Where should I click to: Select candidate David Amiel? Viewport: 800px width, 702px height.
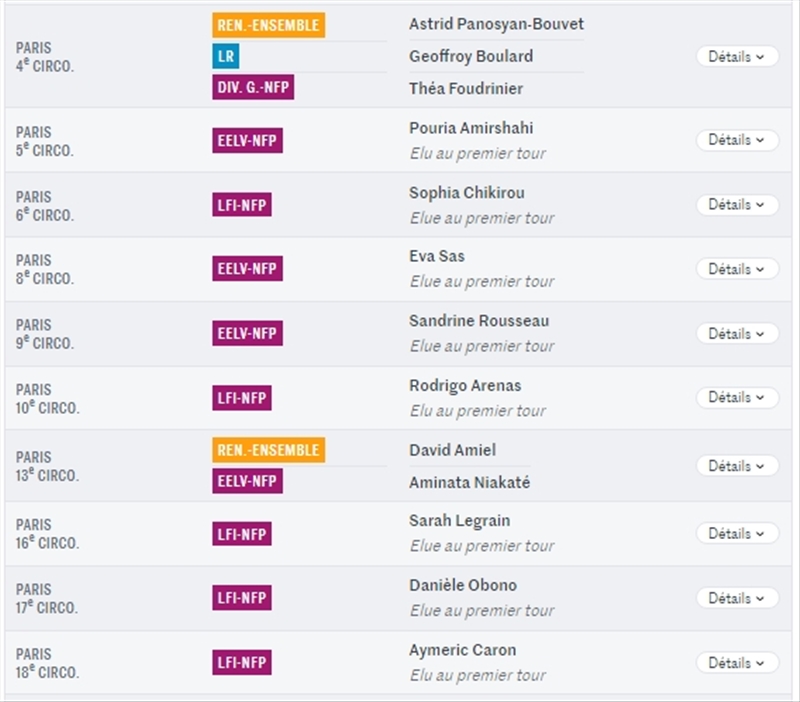(x=452, y=450)
